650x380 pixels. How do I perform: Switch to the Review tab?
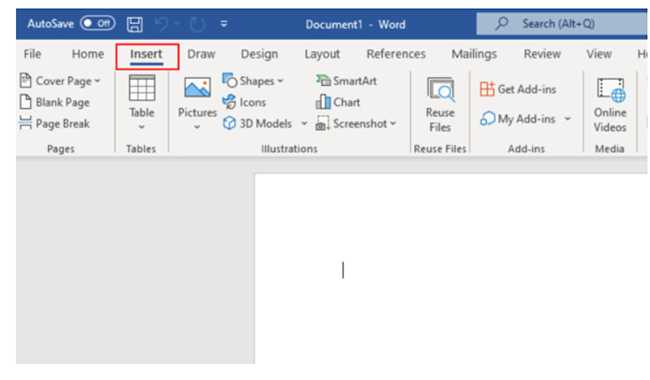click(542, 54)
